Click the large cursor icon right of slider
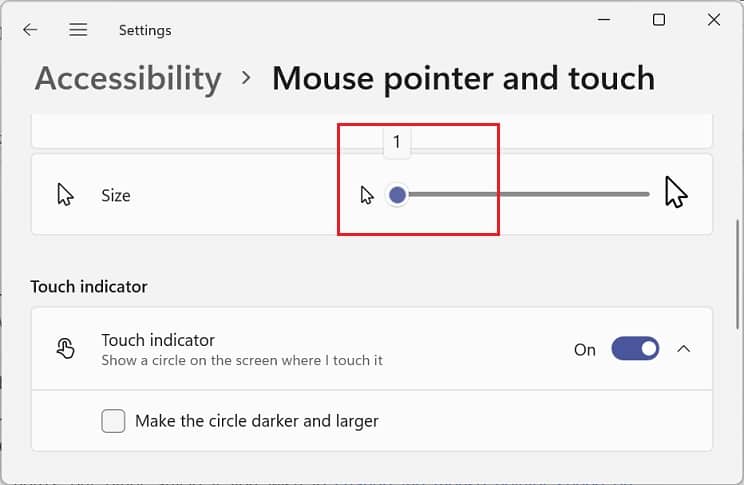The width and height of the screenshot is (744, 485). point(676,192)
